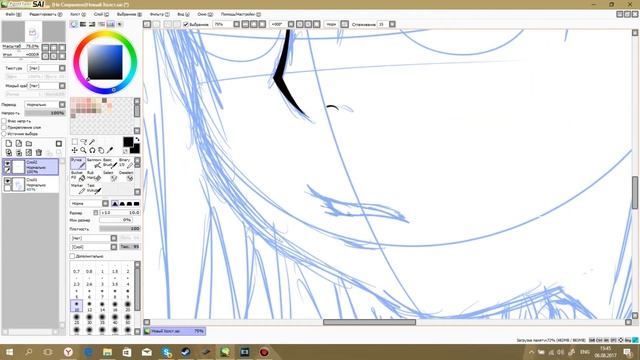
Task: Hide the top layer with eye icon
Action: [7, 163]
